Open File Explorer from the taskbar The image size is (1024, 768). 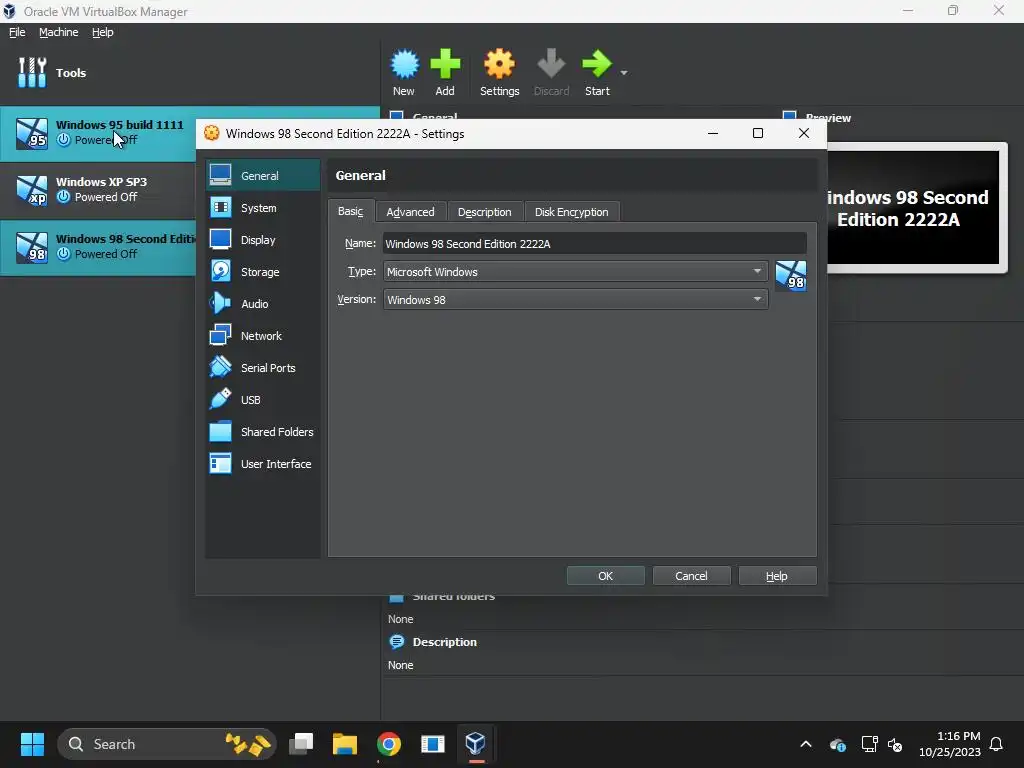click(x=345, y=744)
